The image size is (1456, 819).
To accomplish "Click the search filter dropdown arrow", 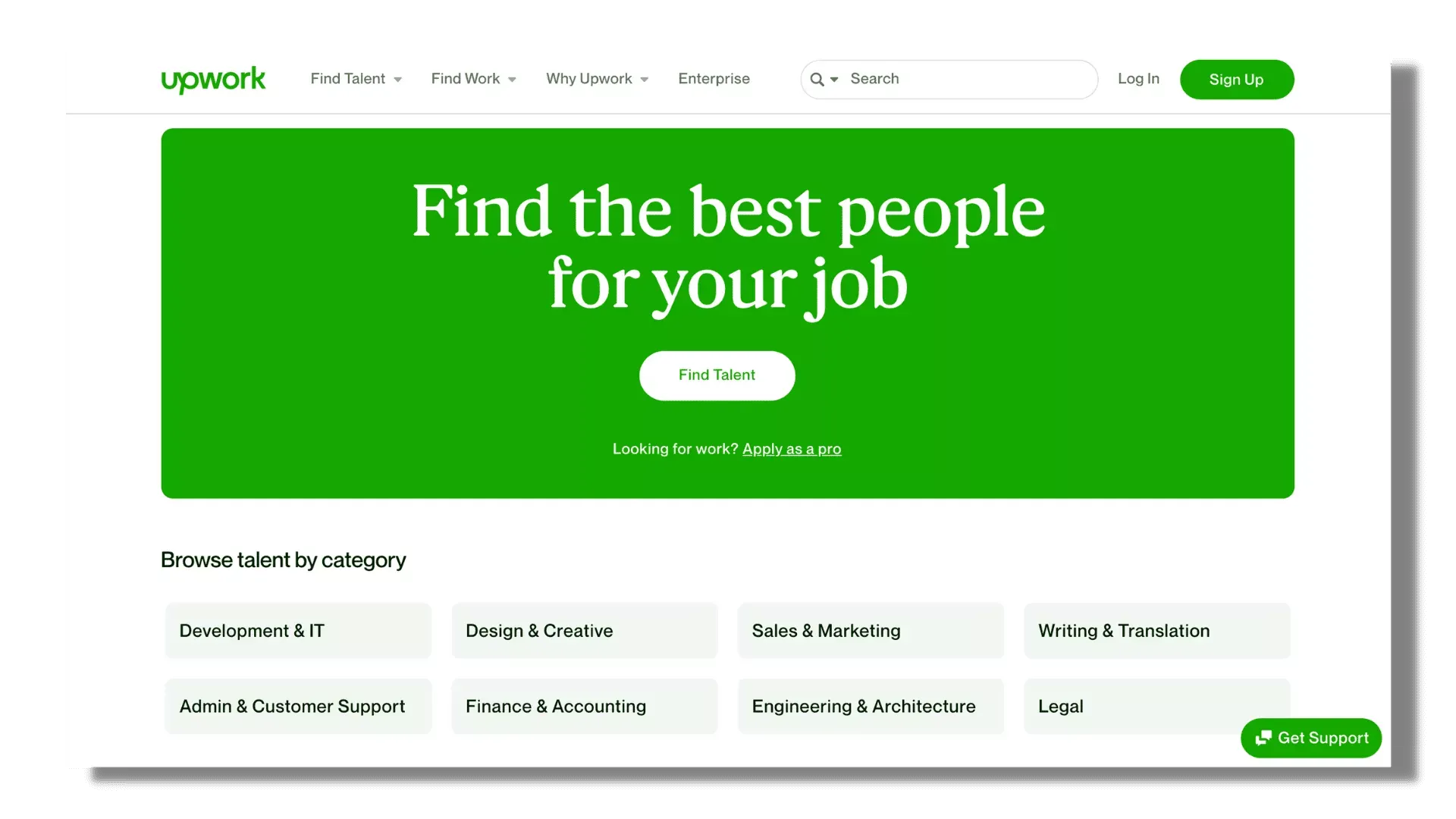I will (x=834, y=79).
